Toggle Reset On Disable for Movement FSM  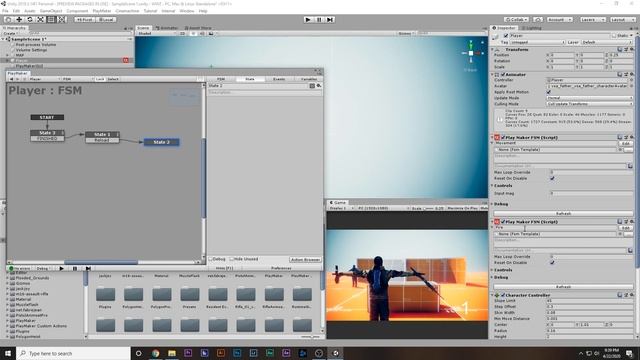pos(552,178)
